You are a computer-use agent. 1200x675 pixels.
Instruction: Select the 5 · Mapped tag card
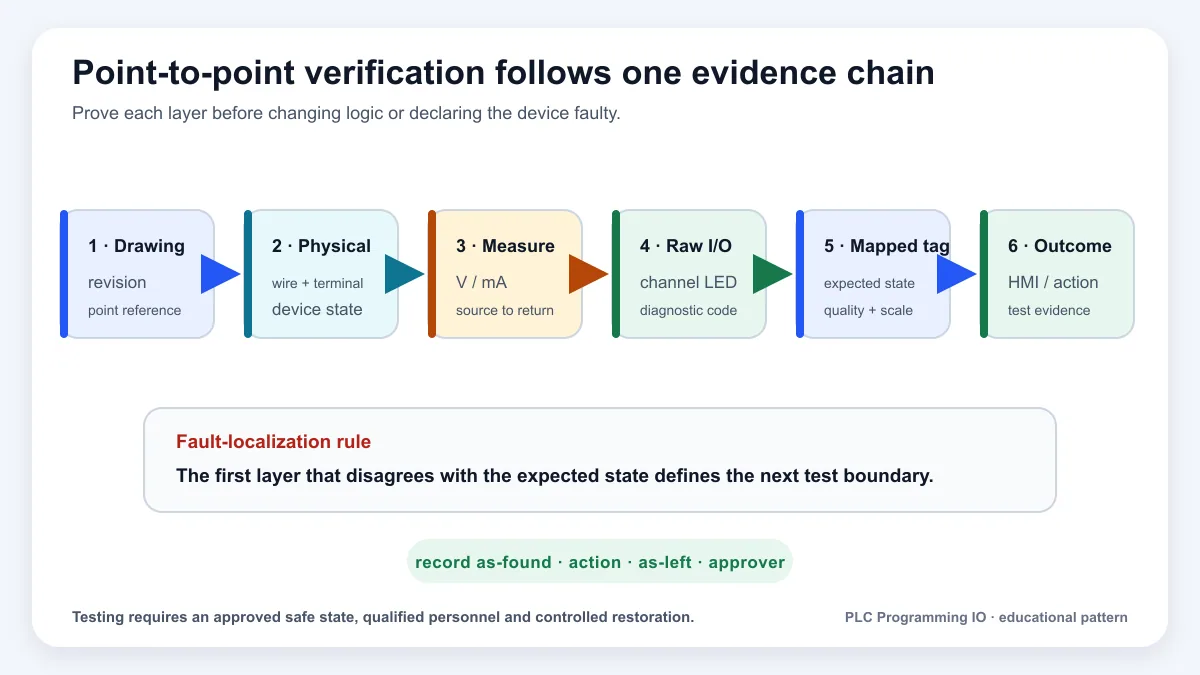(874, 274)
